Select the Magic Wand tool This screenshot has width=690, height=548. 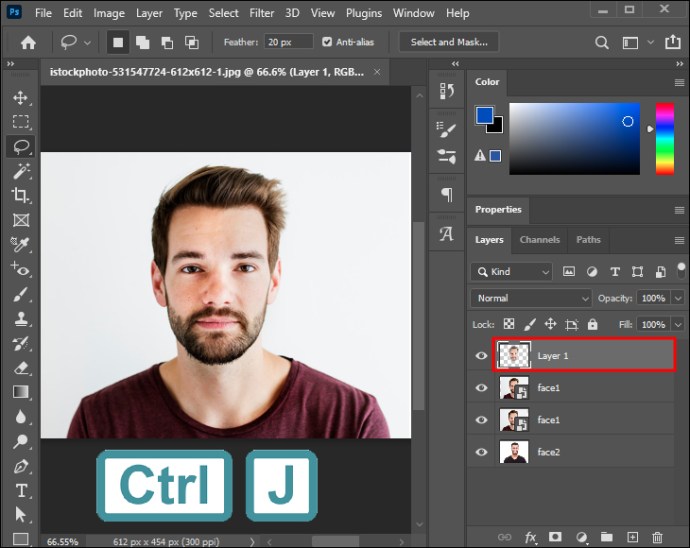(x=20, y=171)
